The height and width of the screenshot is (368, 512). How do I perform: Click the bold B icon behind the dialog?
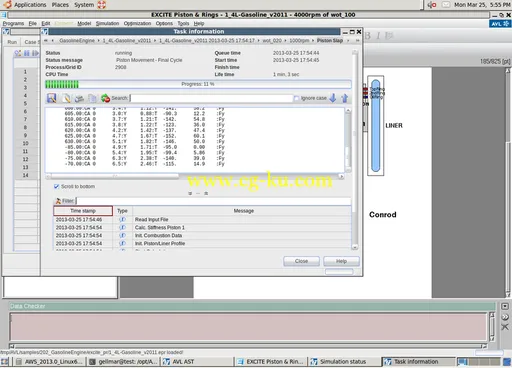point(368,36)
